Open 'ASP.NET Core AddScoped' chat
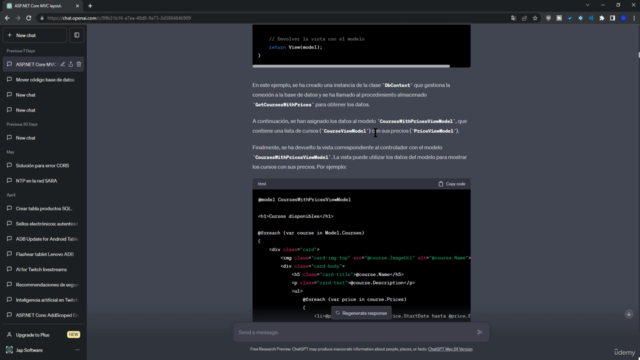Image resolution: width=640 pixels, height=360 pixels. (43, 315)
